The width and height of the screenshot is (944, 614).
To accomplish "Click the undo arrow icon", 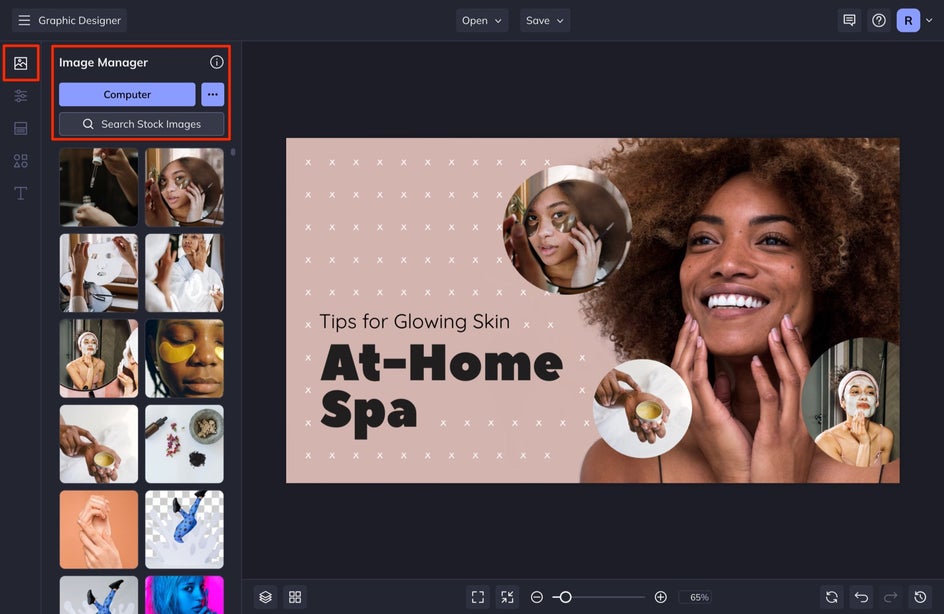I will click(x=861, y=597).
